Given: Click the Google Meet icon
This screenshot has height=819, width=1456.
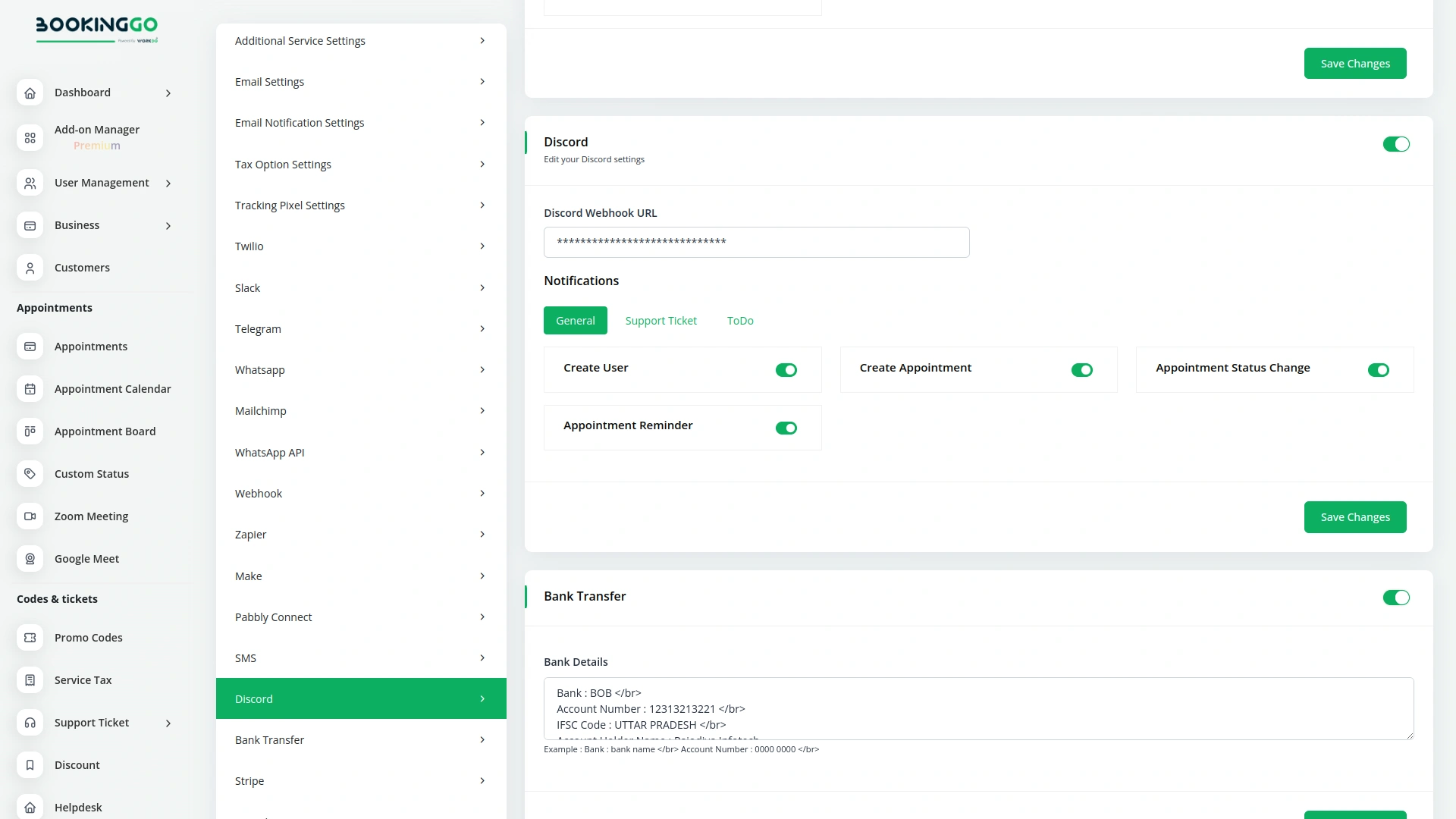Looking at the screenshot, I should point(30,558).
